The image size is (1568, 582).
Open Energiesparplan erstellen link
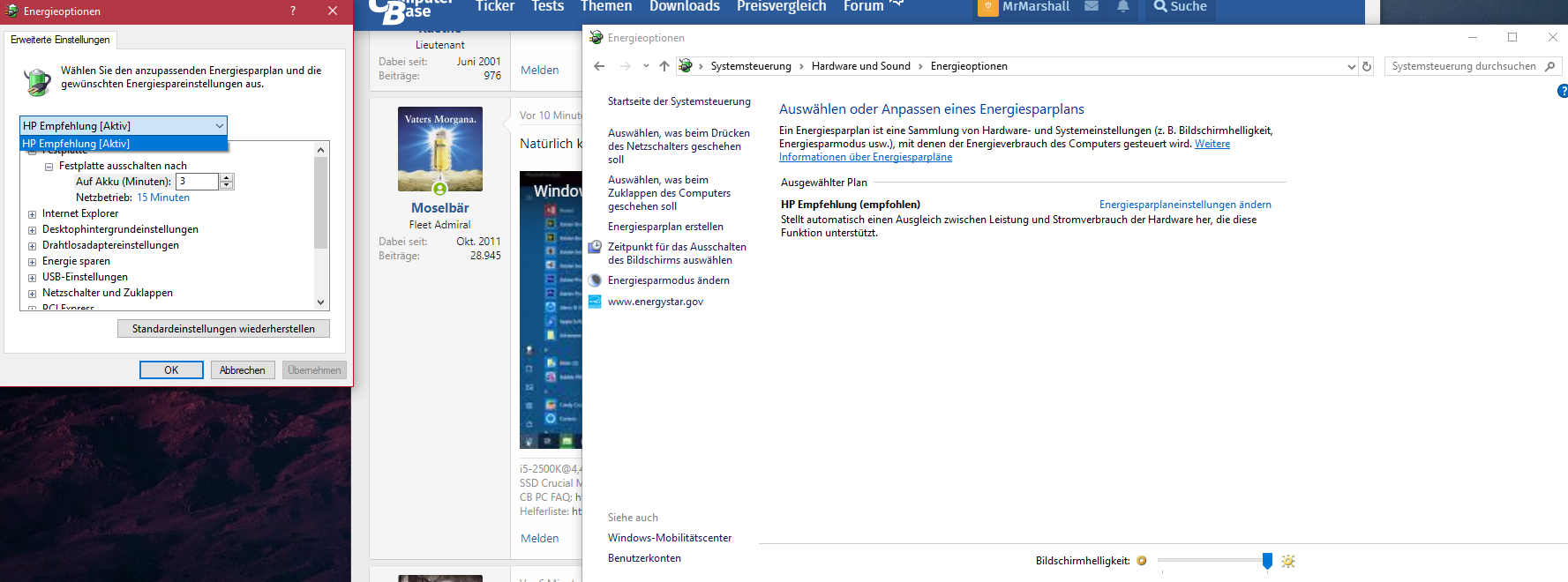(665, 227)
